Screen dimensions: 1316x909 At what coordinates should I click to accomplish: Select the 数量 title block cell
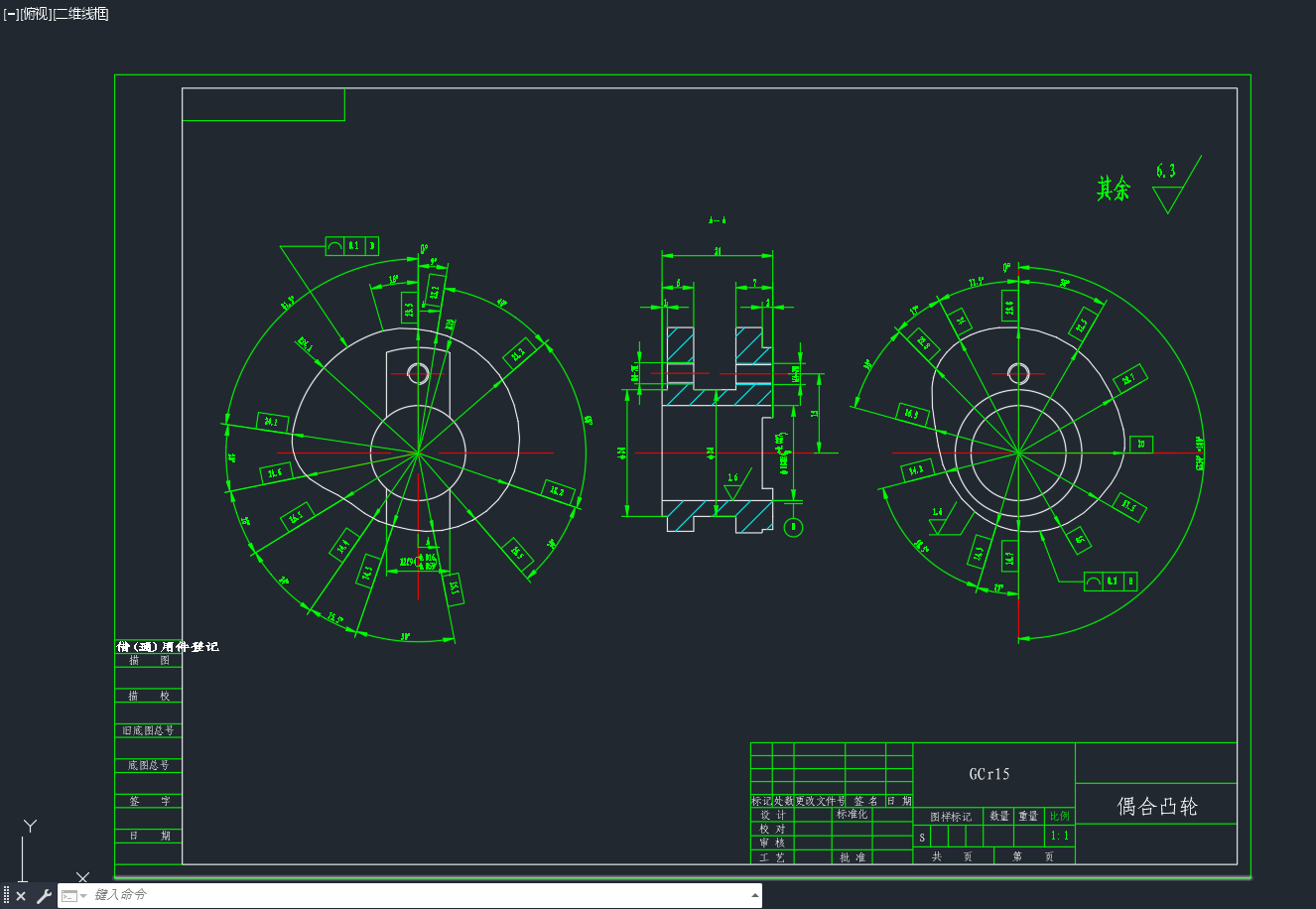tap(999, 816)
